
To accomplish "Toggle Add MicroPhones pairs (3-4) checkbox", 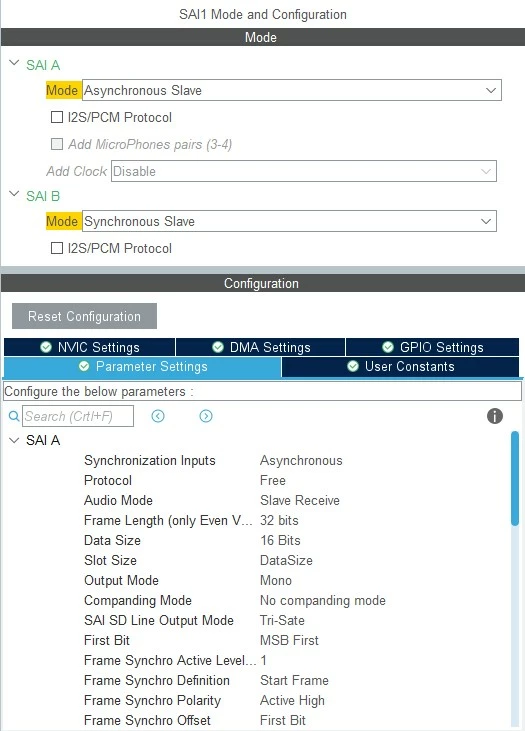I will tap(57, 144).
